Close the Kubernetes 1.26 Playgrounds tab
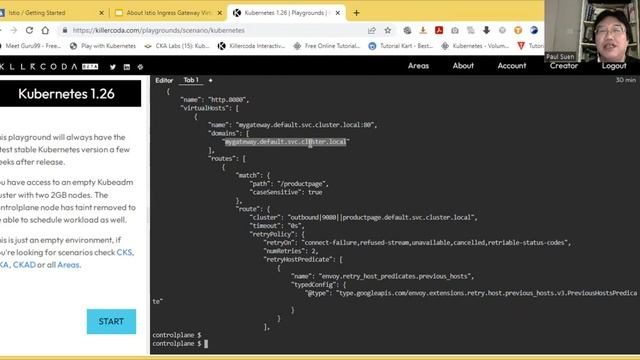Viewport: 640px width, 360px height. (338, 13)
